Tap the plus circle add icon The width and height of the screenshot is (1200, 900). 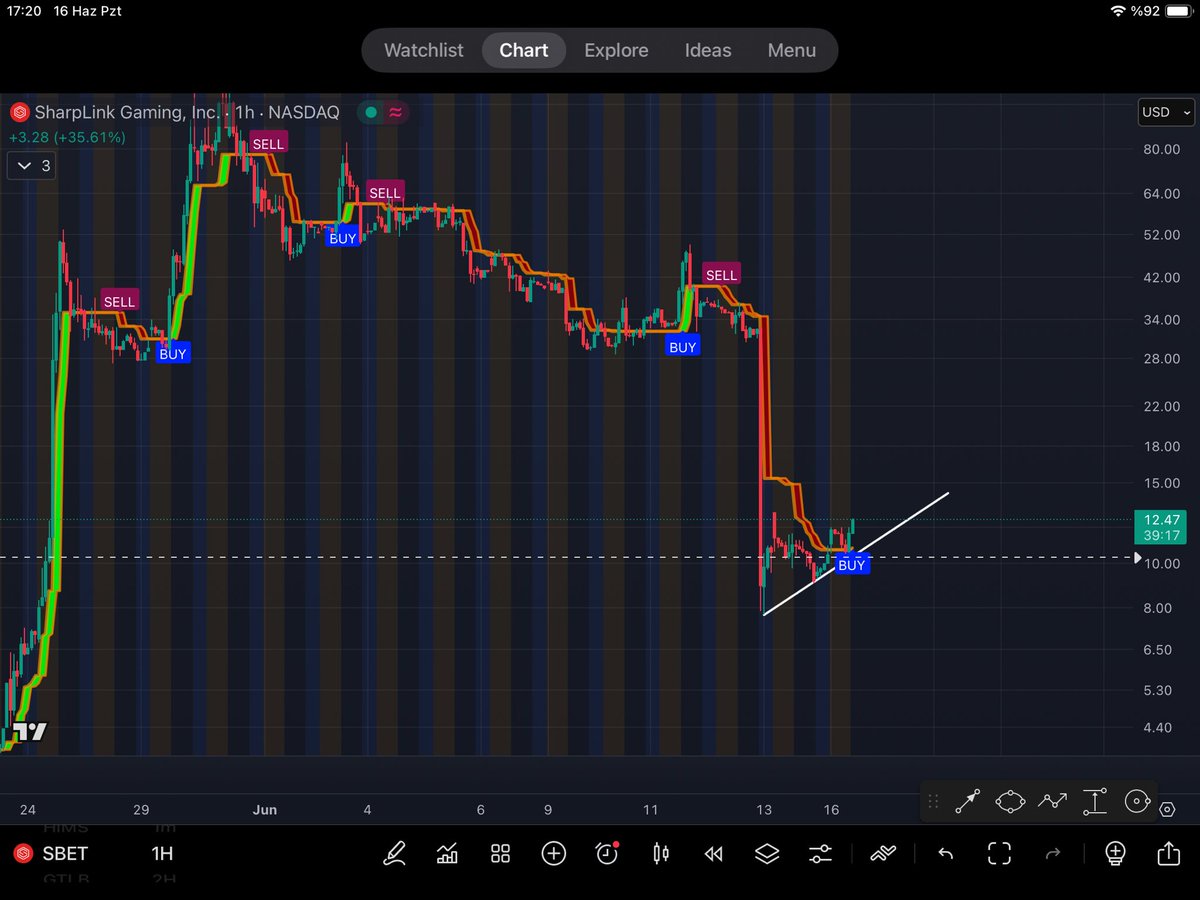[x=553, y=853]
